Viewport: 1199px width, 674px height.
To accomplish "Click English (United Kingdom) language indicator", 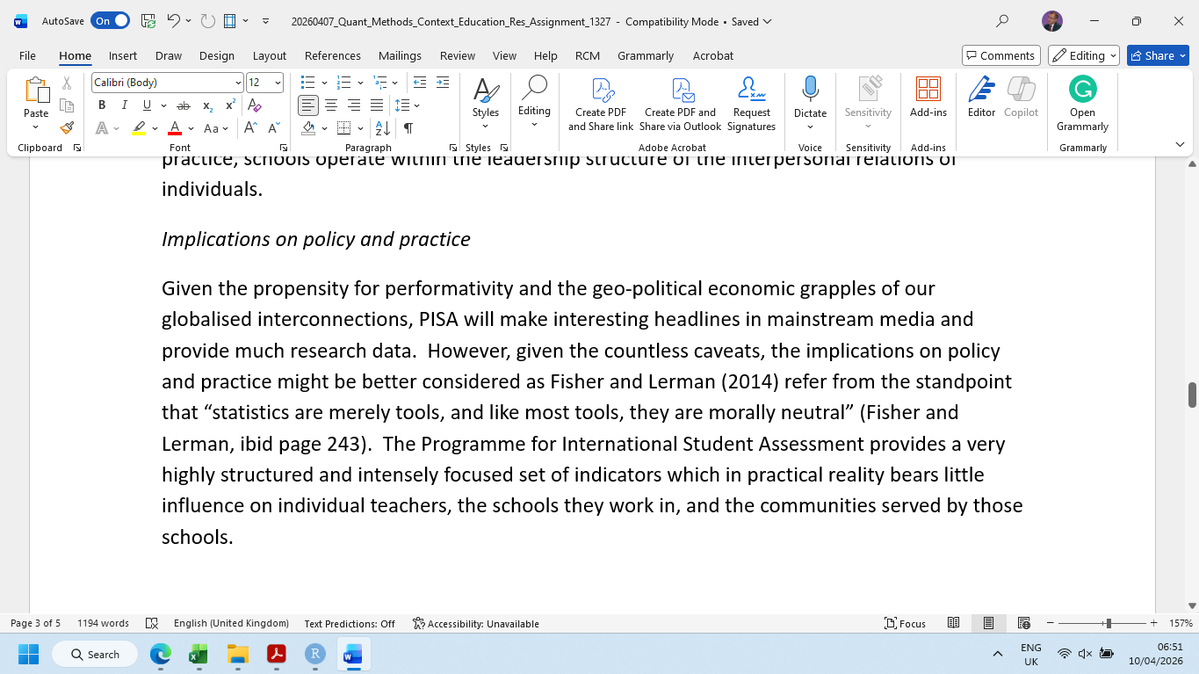I will [x=231, y=624].
